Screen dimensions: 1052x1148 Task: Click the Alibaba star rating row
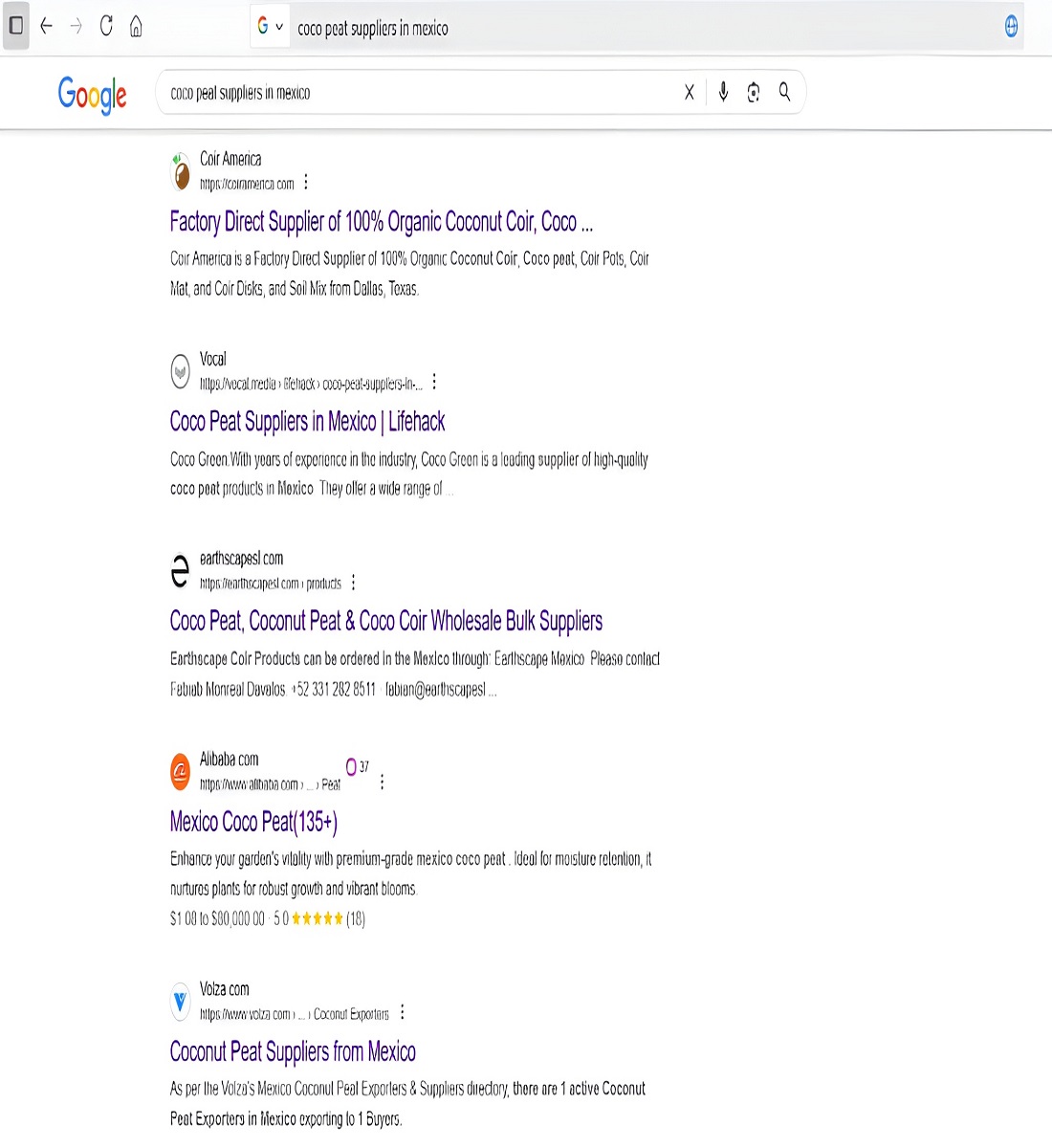click(x=268, y=918)
